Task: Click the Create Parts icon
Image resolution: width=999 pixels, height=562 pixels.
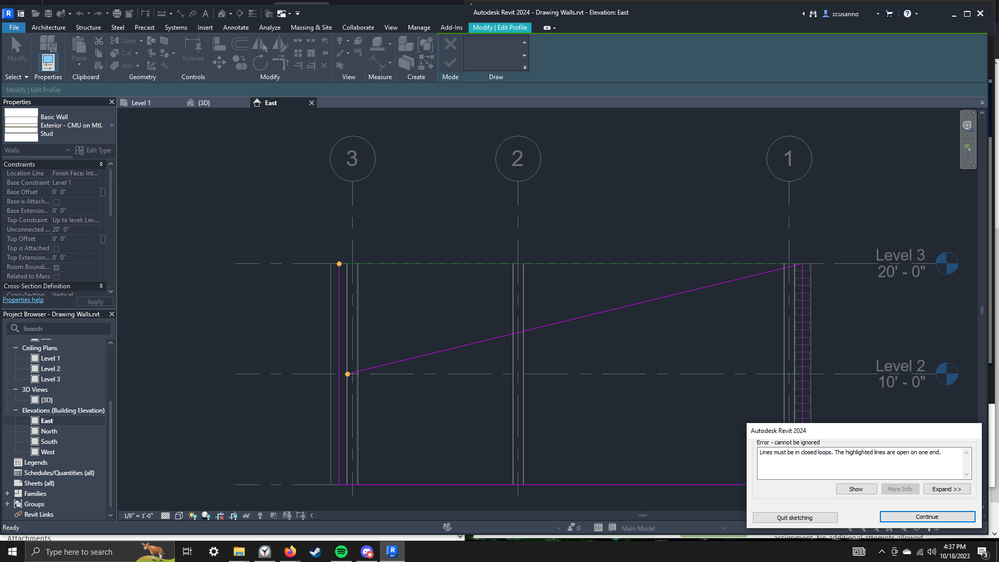Action: click(406, 62)
